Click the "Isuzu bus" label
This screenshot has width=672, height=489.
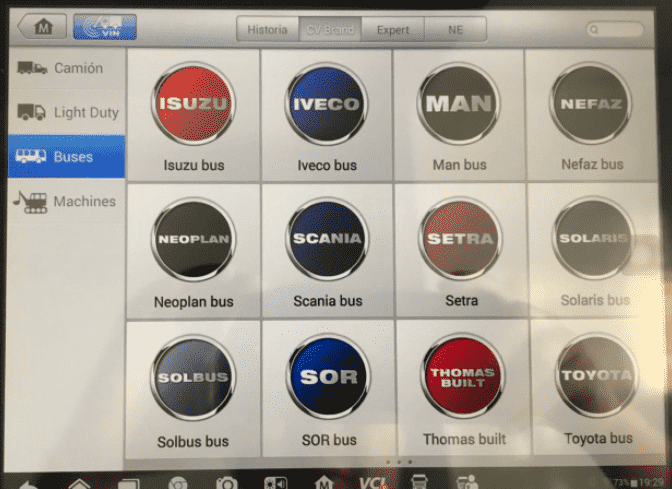tap(194, 165)
